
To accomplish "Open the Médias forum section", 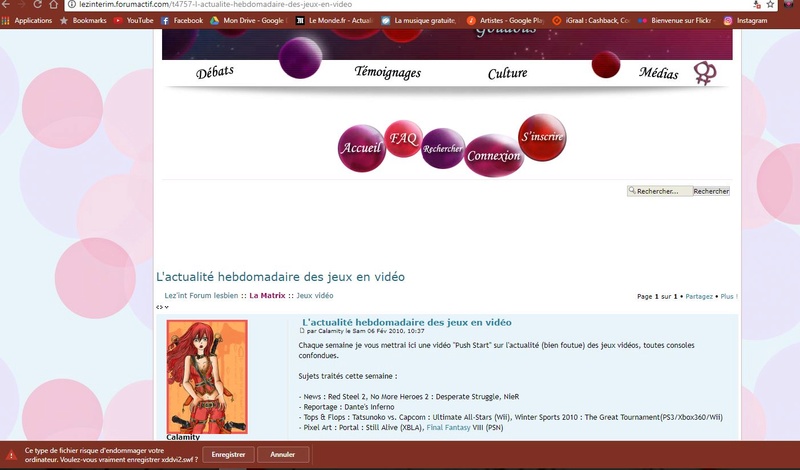I will pyautogui.click(x=659, y=73).
